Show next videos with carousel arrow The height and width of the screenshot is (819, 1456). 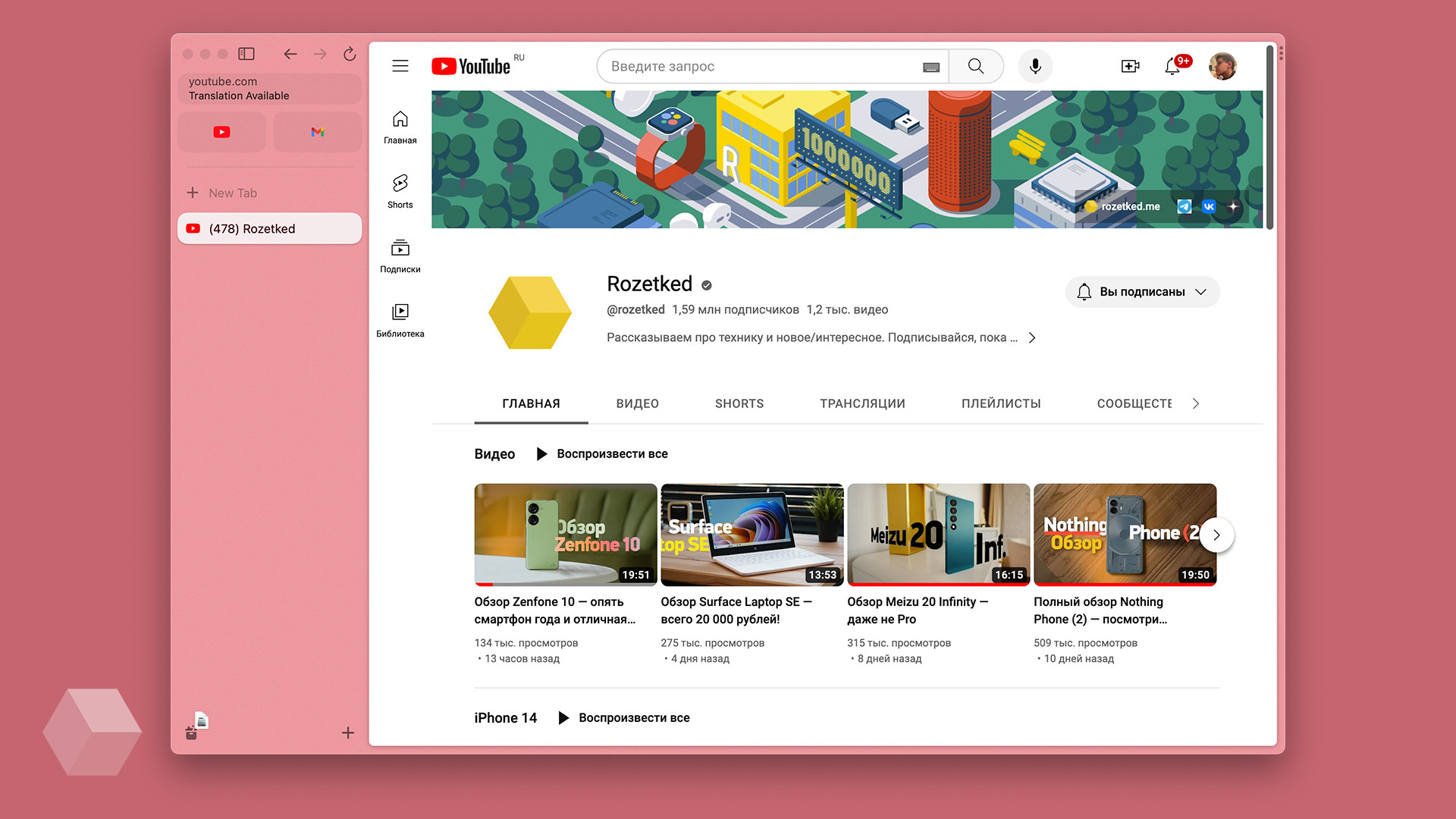1216,535
